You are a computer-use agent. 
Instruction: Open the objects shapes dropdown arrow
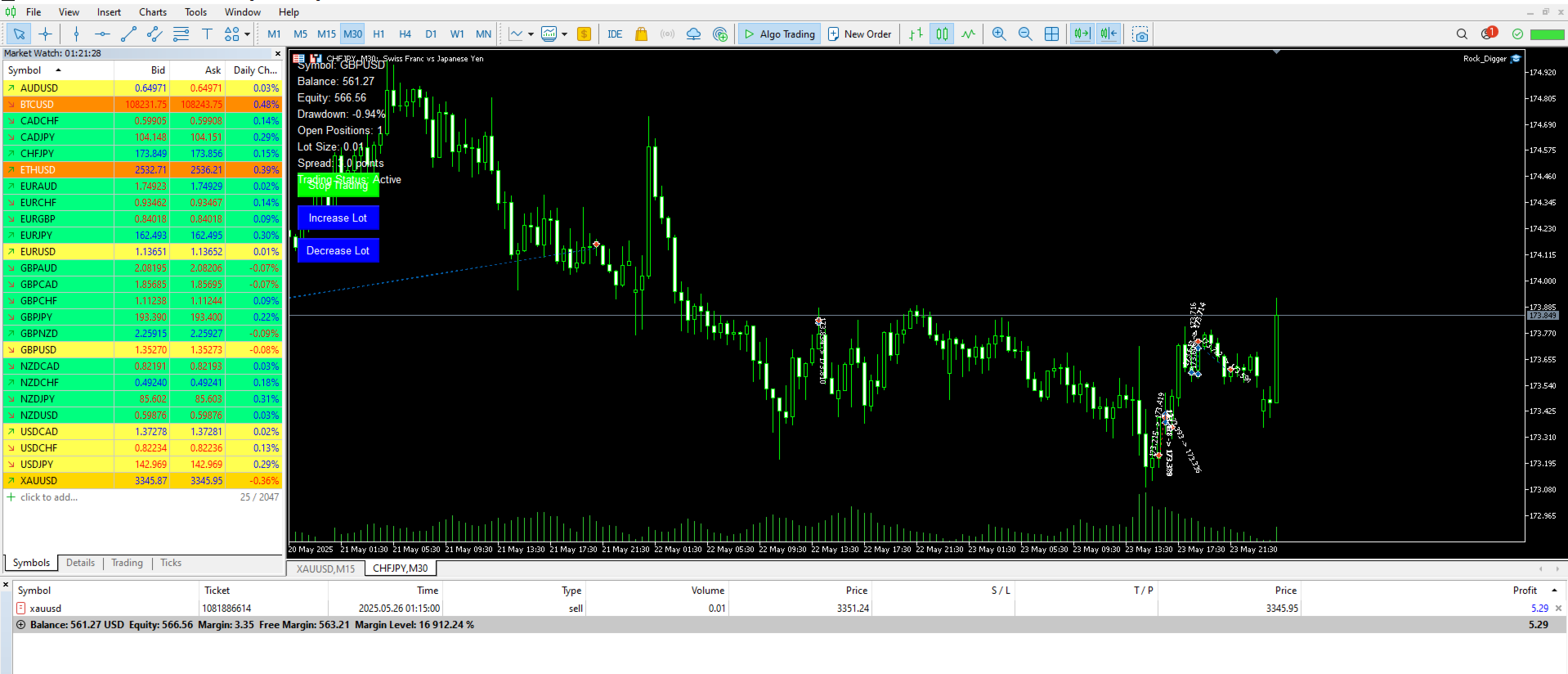point(247,34)
